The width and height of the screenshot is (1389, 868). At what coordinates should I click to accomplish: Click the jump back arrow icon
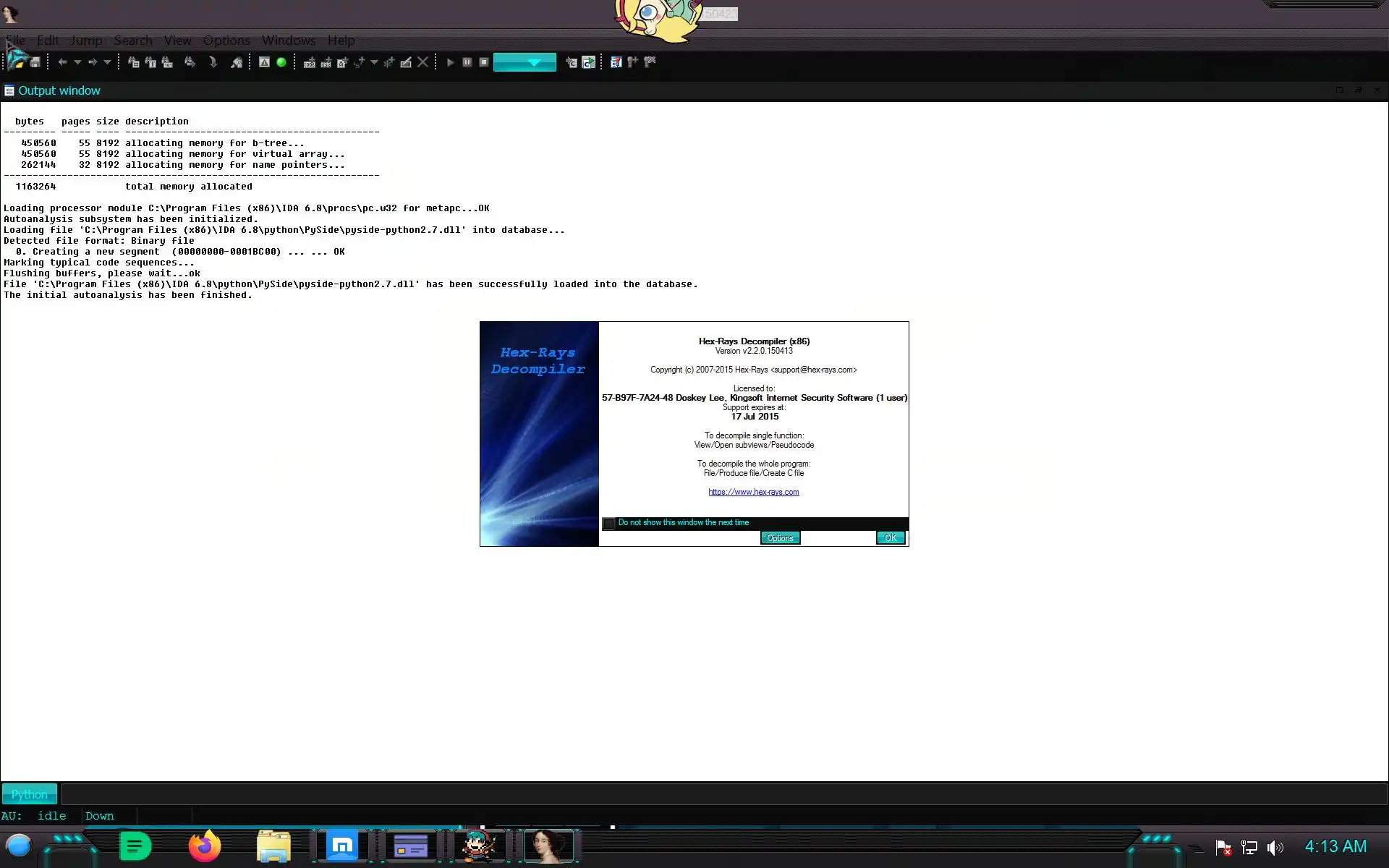(x=62, y=62)
